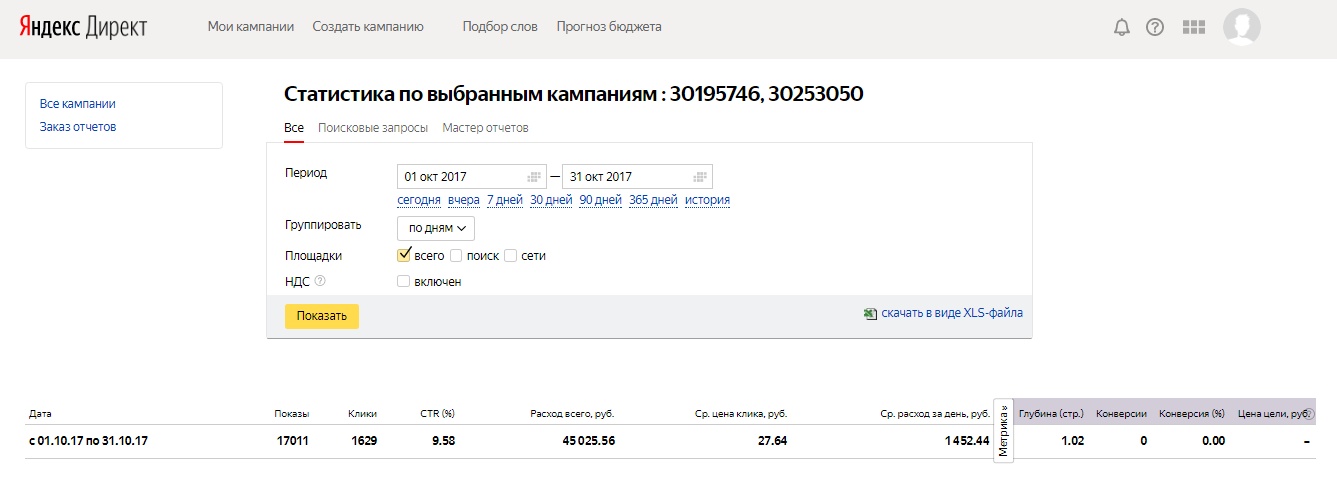This screenshot has width=1337, height=480.
Task: Click the clicks value 1629
Action: [363, 440]
